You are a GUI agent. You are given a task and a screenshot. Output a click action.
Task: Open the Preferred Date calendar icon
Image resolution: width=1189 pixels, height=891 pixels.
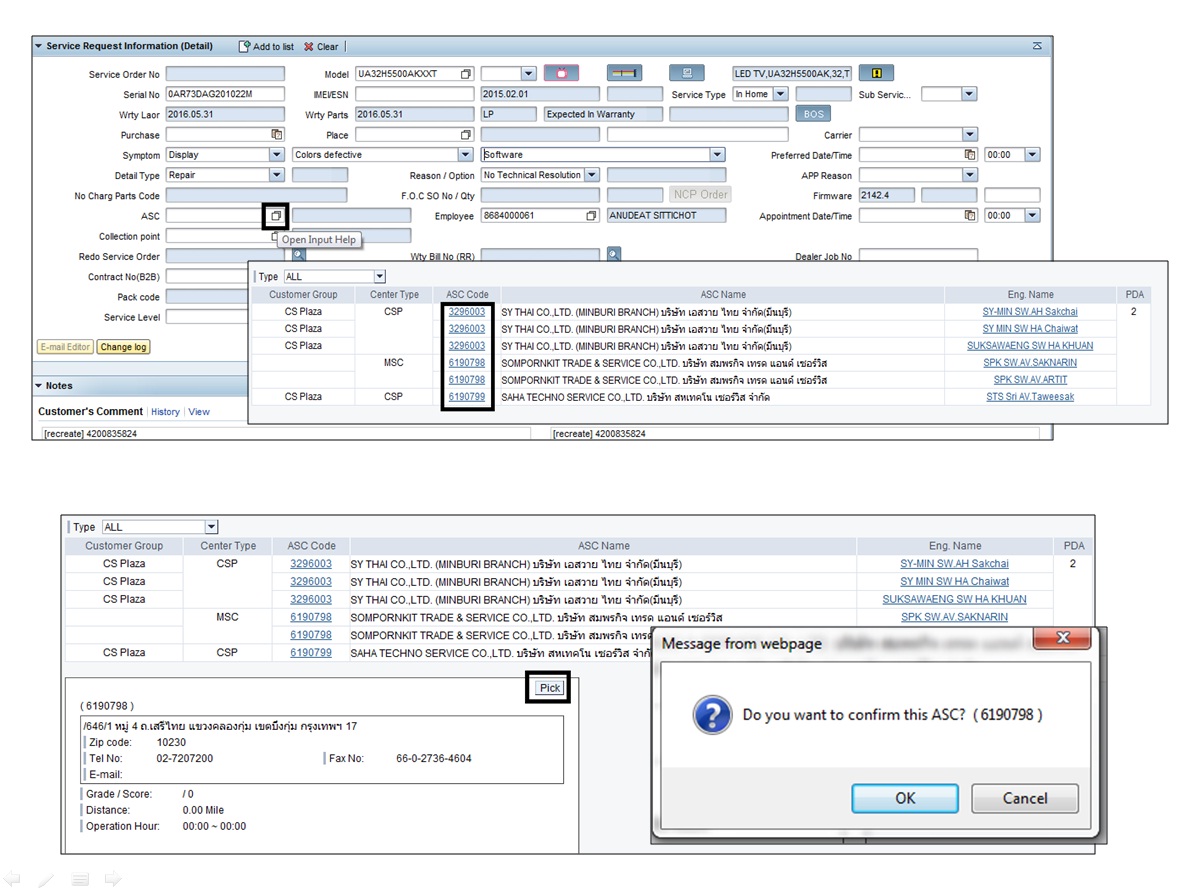point(970,155)
